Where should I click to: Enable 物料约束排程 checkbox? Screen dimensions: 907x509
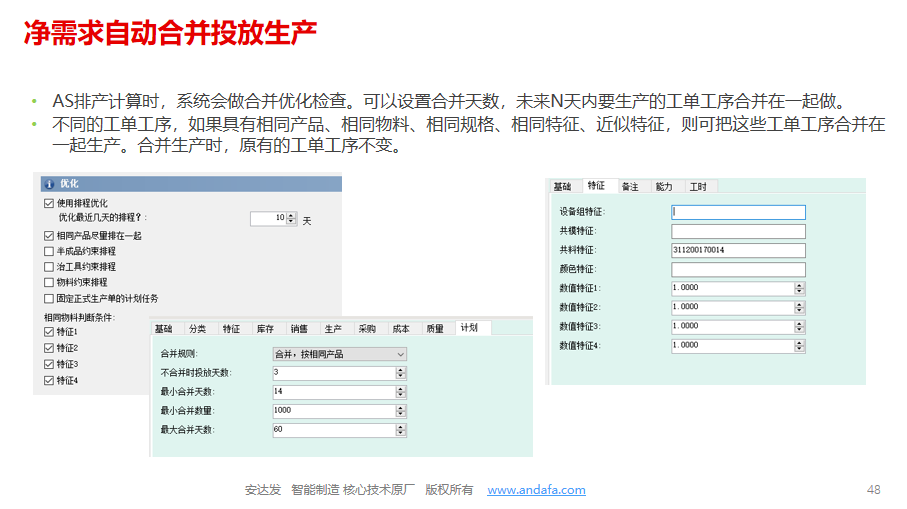click(x=49, y=283)
